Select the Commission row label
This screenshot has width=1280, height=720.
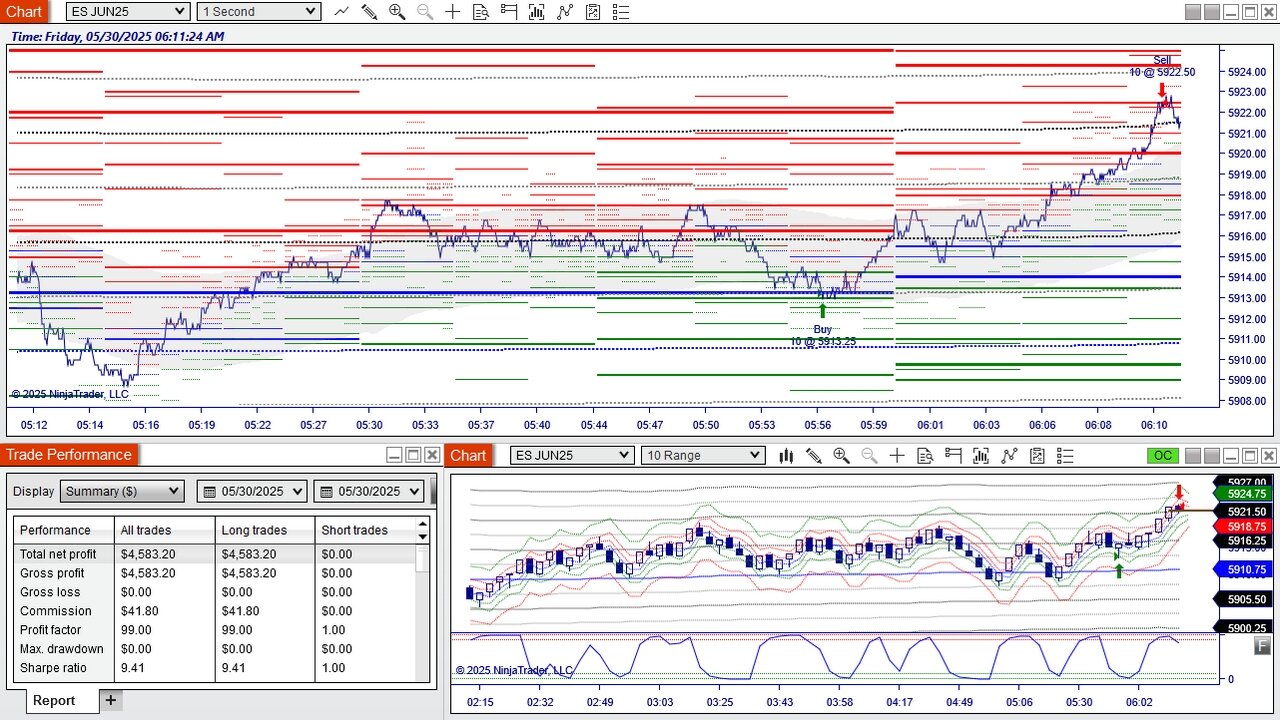click(56, 611)
